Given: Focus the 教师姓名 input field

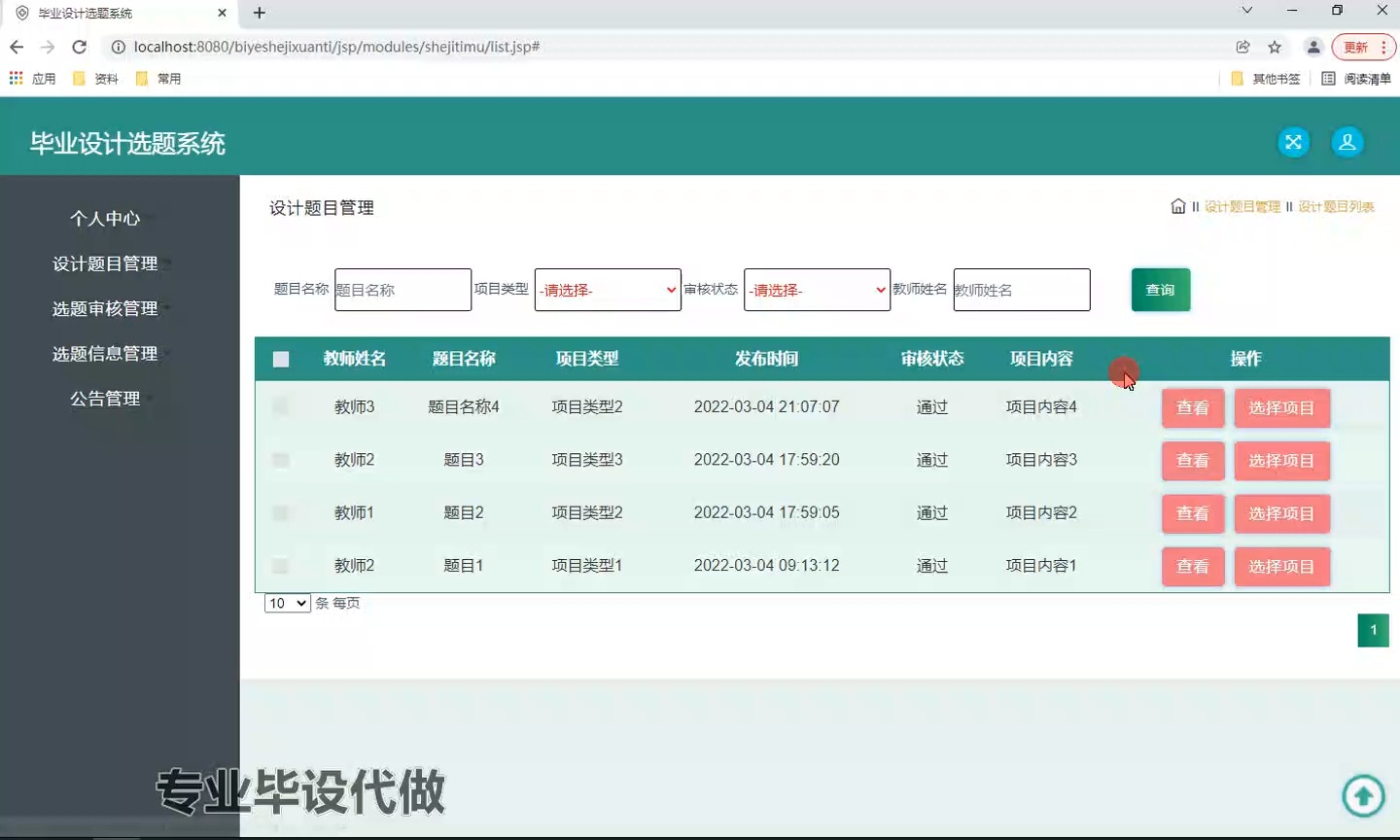Looking at the screenshot, I should click(1022, 290).
